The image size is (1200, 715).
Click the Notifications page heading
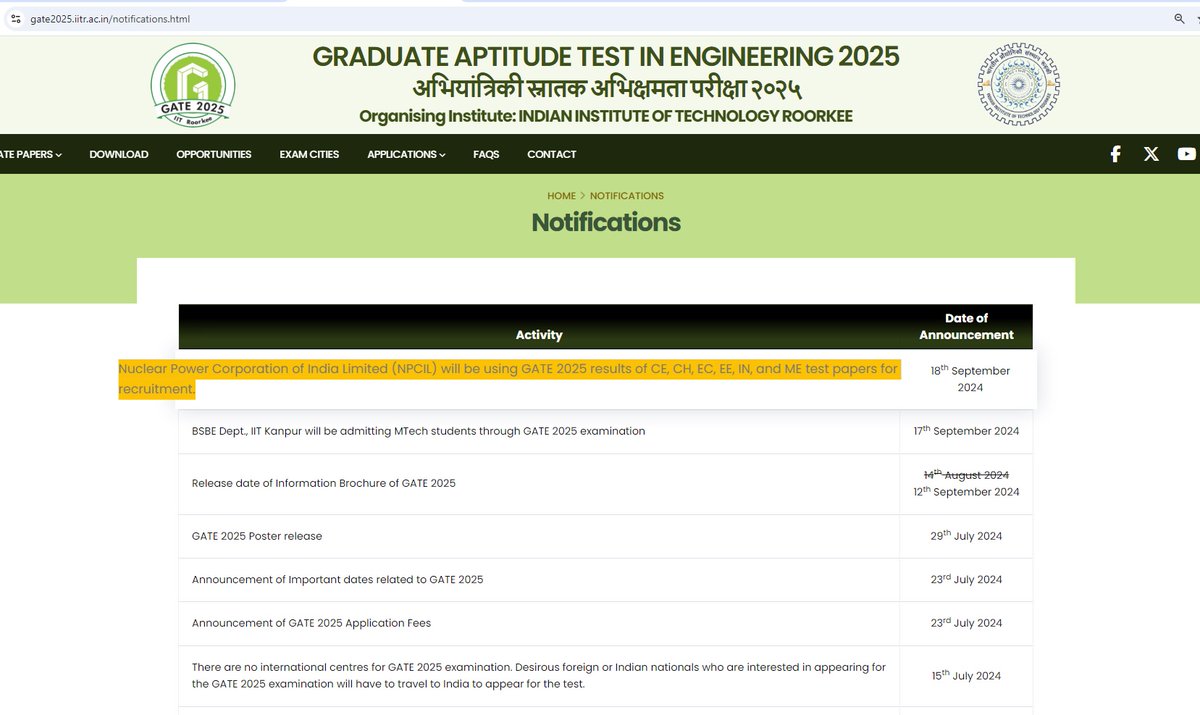point(606,222)
